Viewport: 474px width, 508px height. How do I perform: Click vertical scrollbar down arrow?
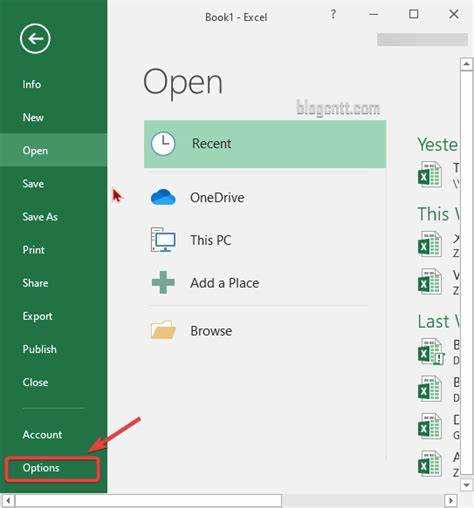(467, 485)
